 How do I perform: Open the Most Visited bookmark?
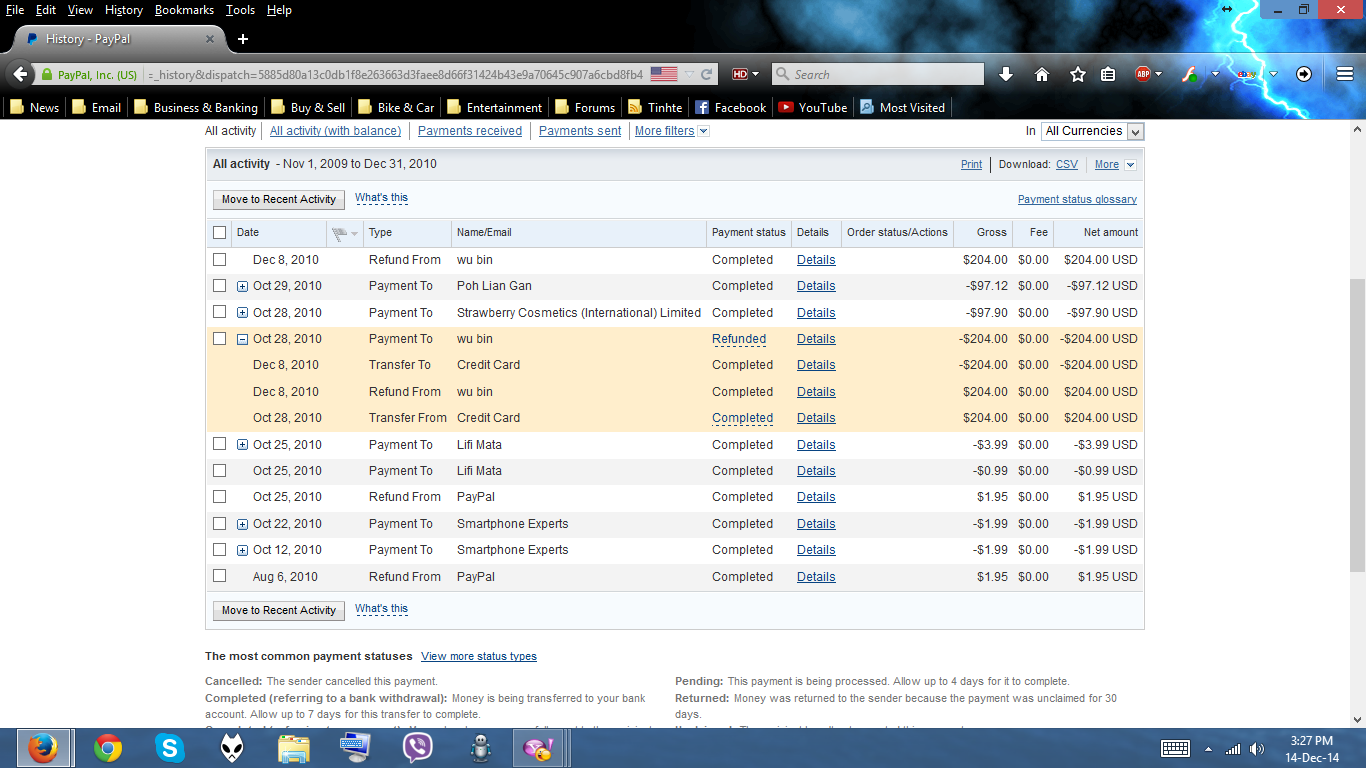pyautogui.click(x=902, y=107)
